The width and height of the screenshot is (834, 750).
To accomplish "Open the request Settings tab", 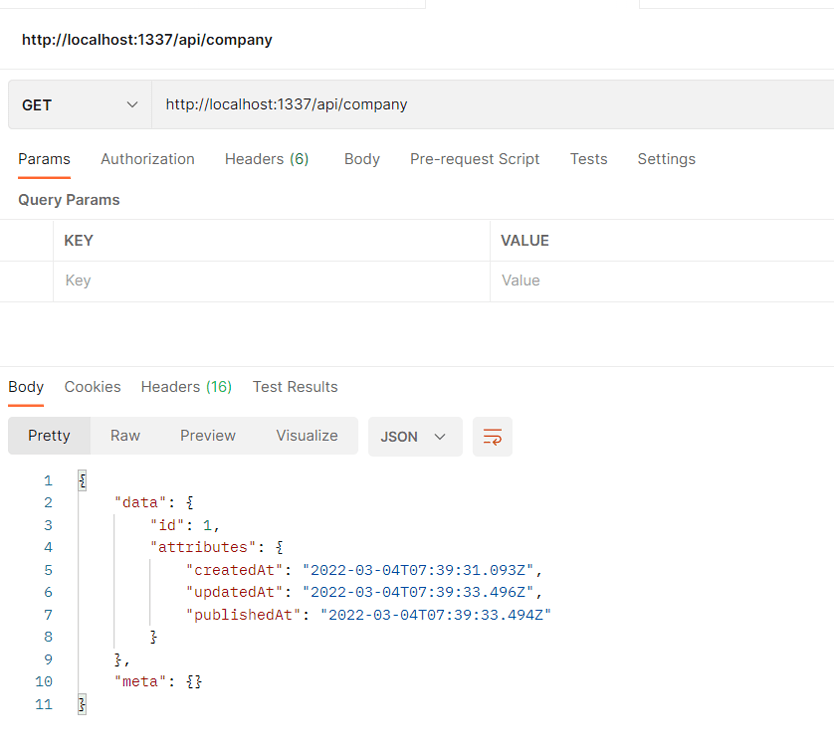I will 666,158.
